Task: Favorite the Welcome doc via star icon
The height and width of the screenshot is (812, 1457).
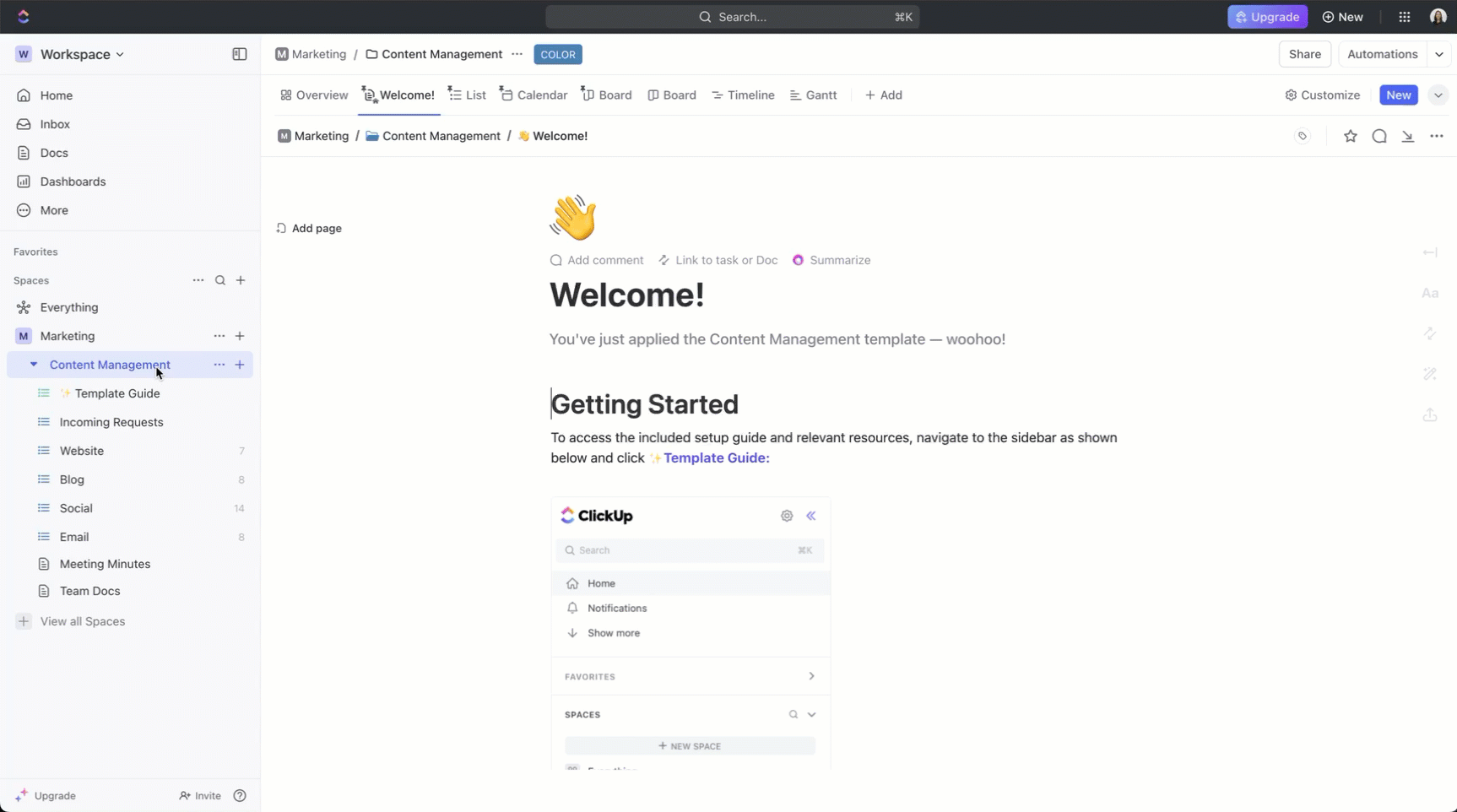Action: pos(1350,136)
